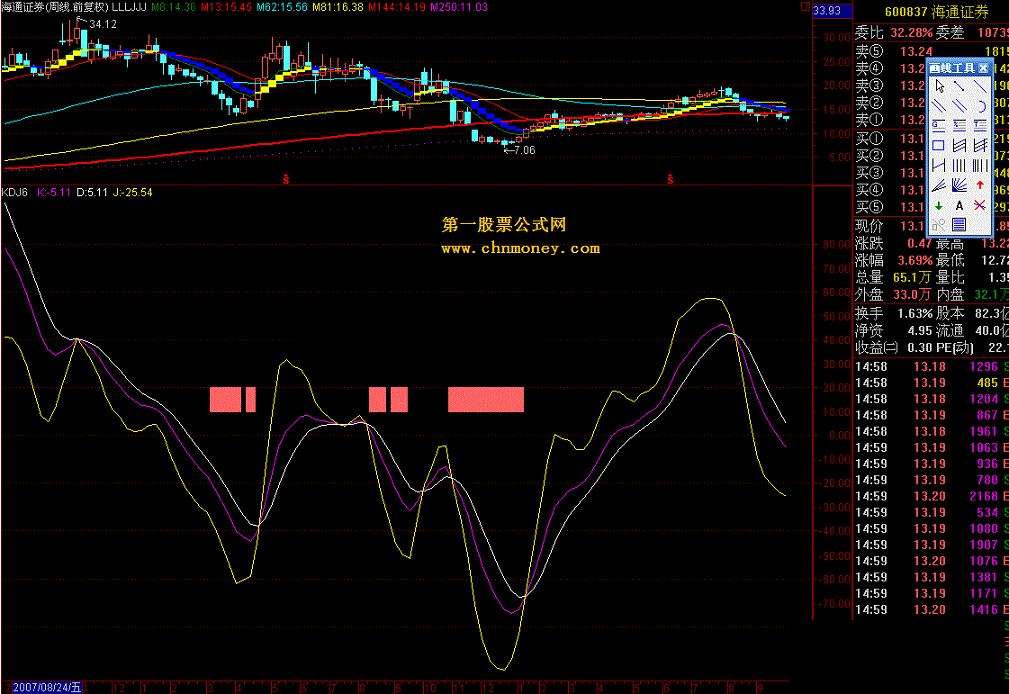
Task: Select the black-and-blue parallel lines tool
Action: pyautogui.click(x=939, y=106)
